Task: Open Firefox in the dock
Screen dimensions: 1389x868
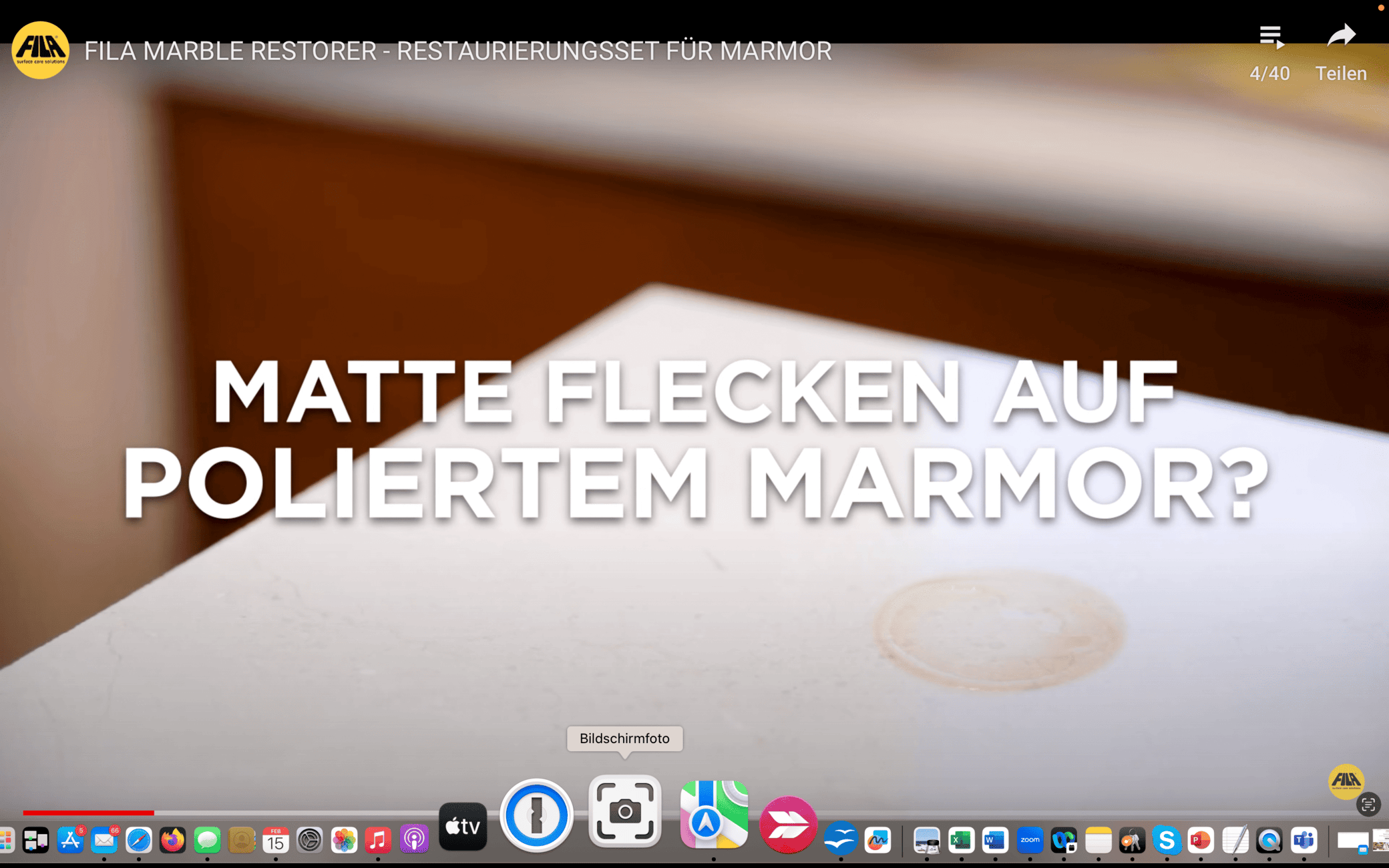Action: click(x=172, y=840)
